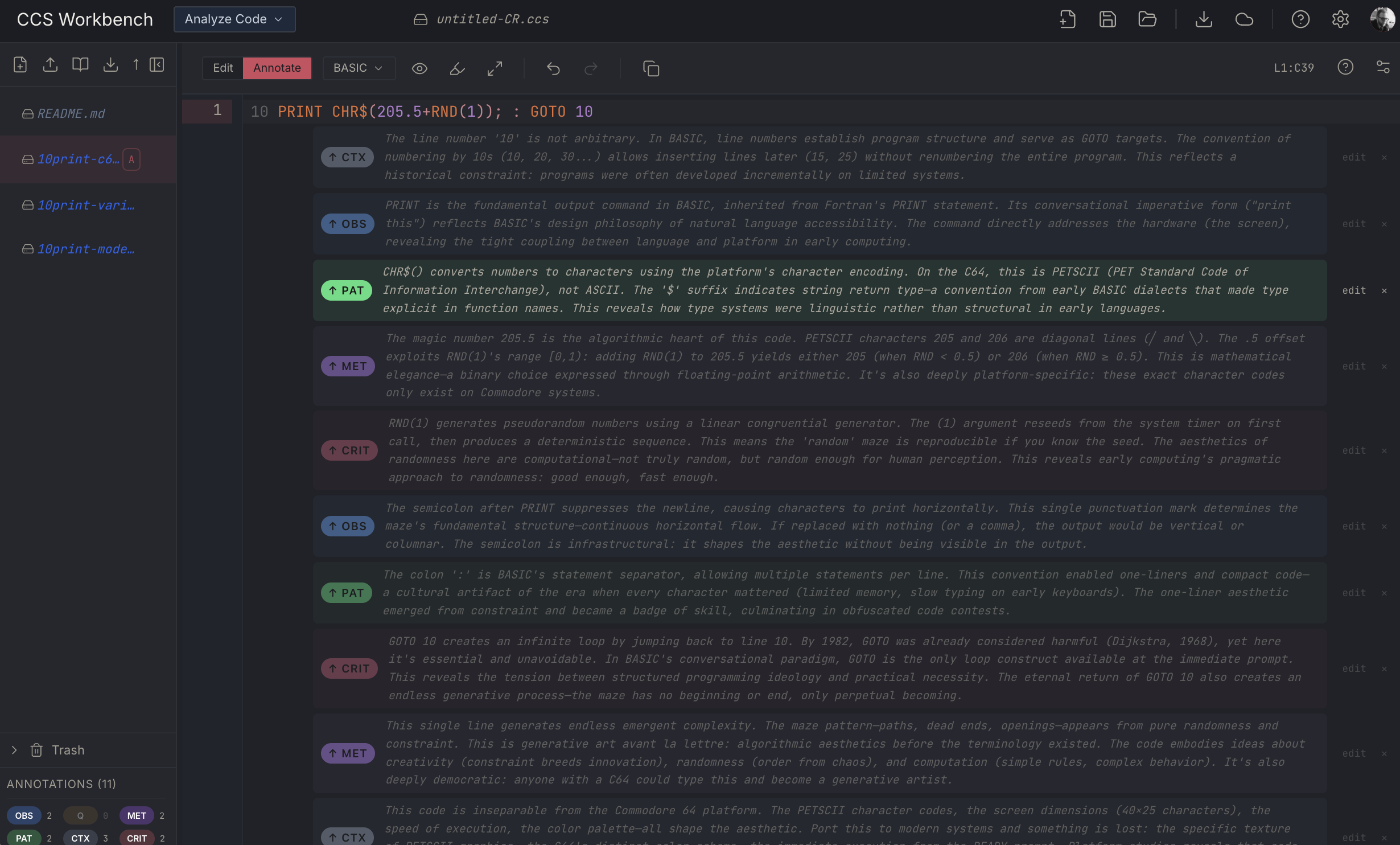The image size is (1400, 845).
Task: Open the Analyze Code dropdown
Action: point(234,19)
